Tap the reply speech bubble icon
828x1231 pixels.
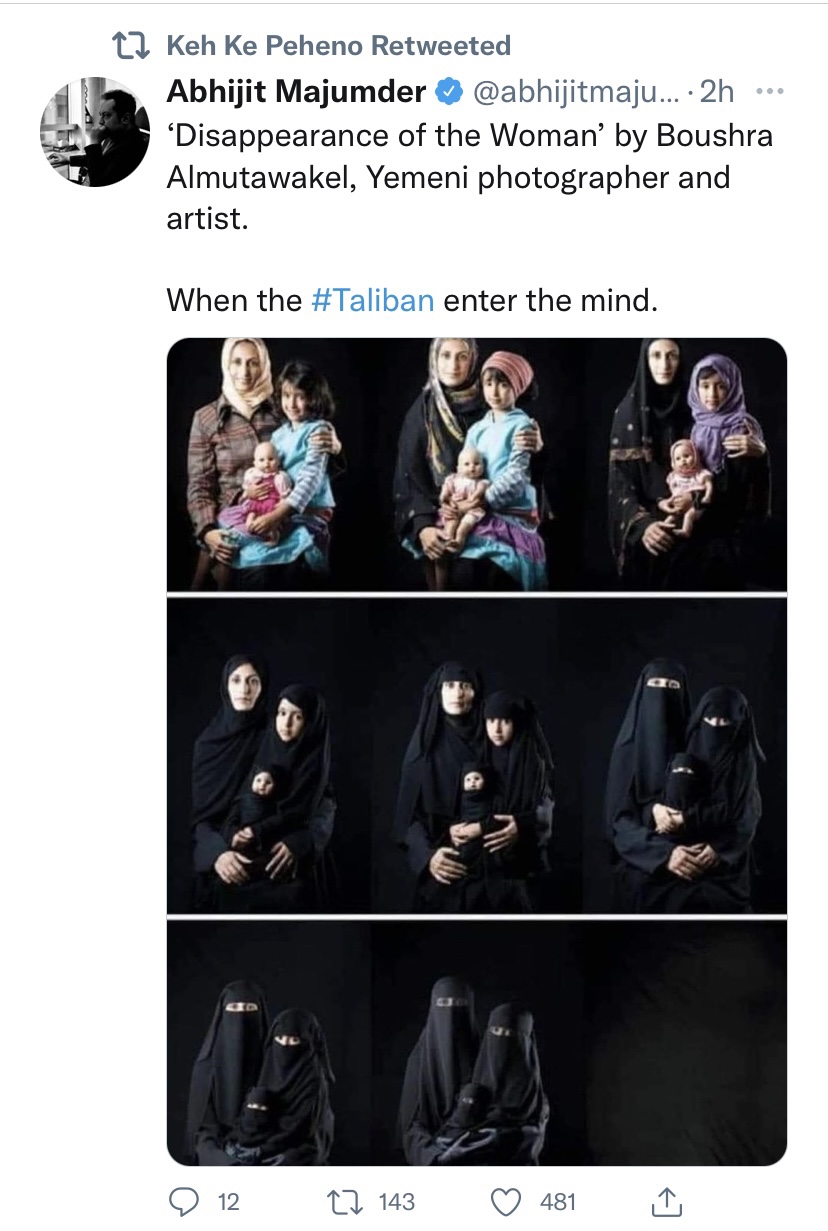184,1200
